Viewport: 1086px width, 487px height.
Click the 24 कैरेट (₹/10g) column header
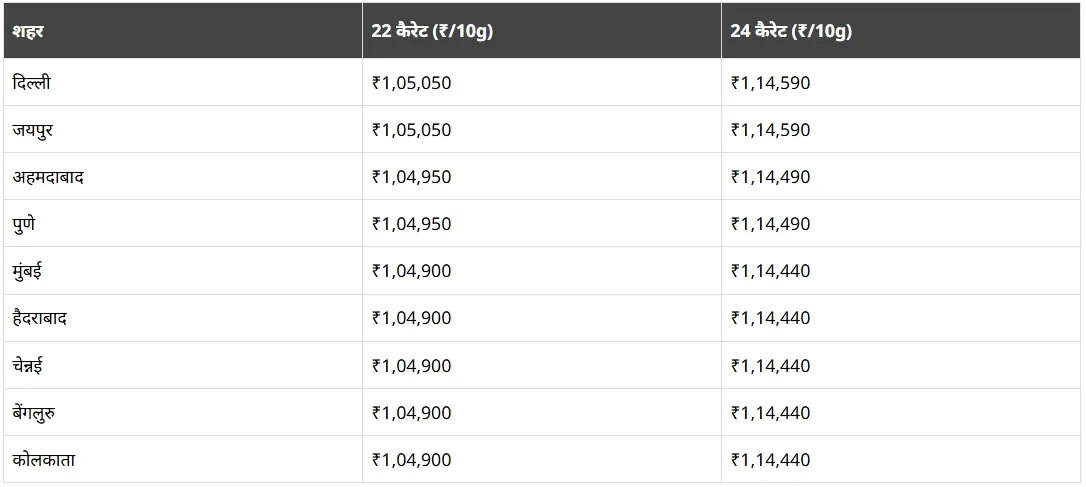900,31
